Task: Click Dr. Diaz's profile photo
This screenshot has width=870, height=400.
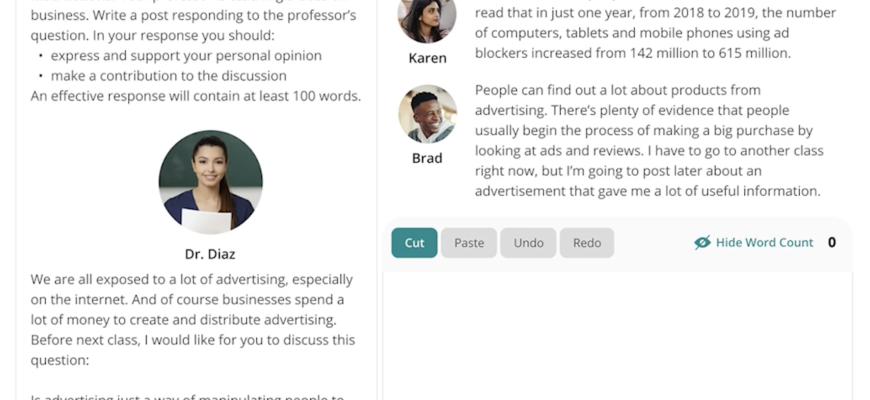Action: (210, 181)
